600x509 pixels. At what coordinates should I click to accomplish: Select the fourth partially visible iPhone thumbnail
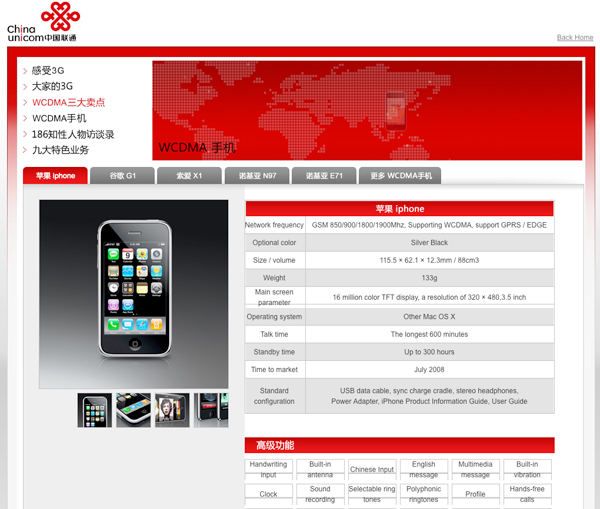211,410
